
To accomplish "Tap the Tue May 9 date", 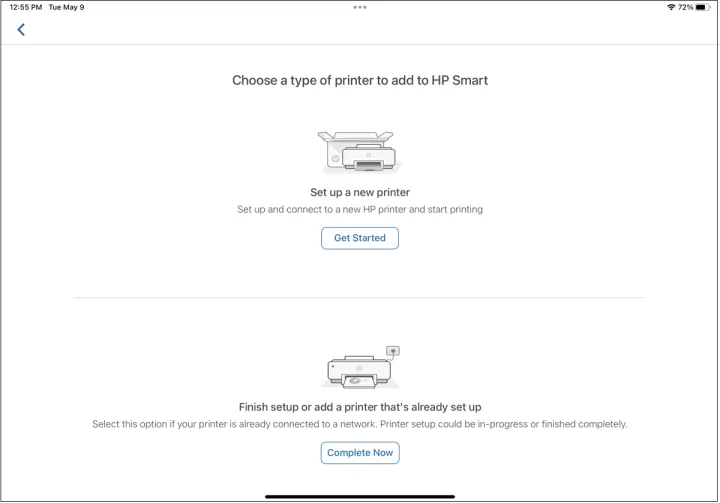I will [x=69, y=7].
